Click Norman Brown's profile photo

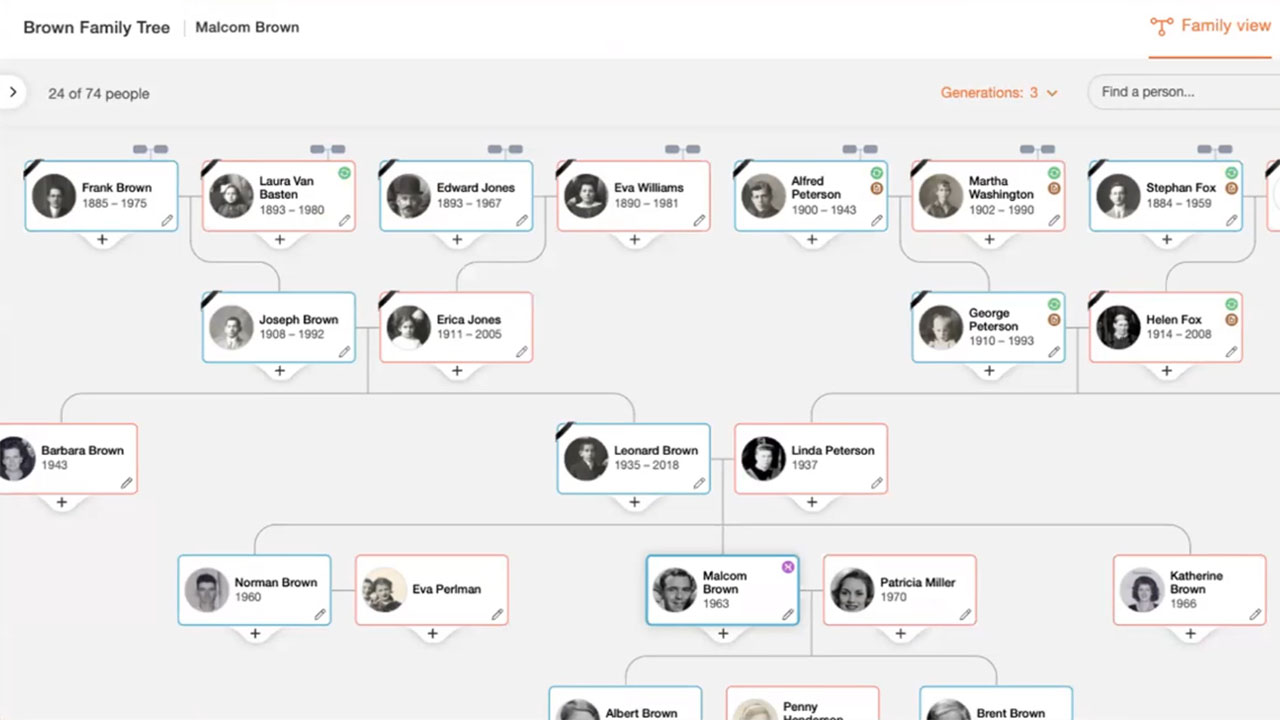click(207, 589)
